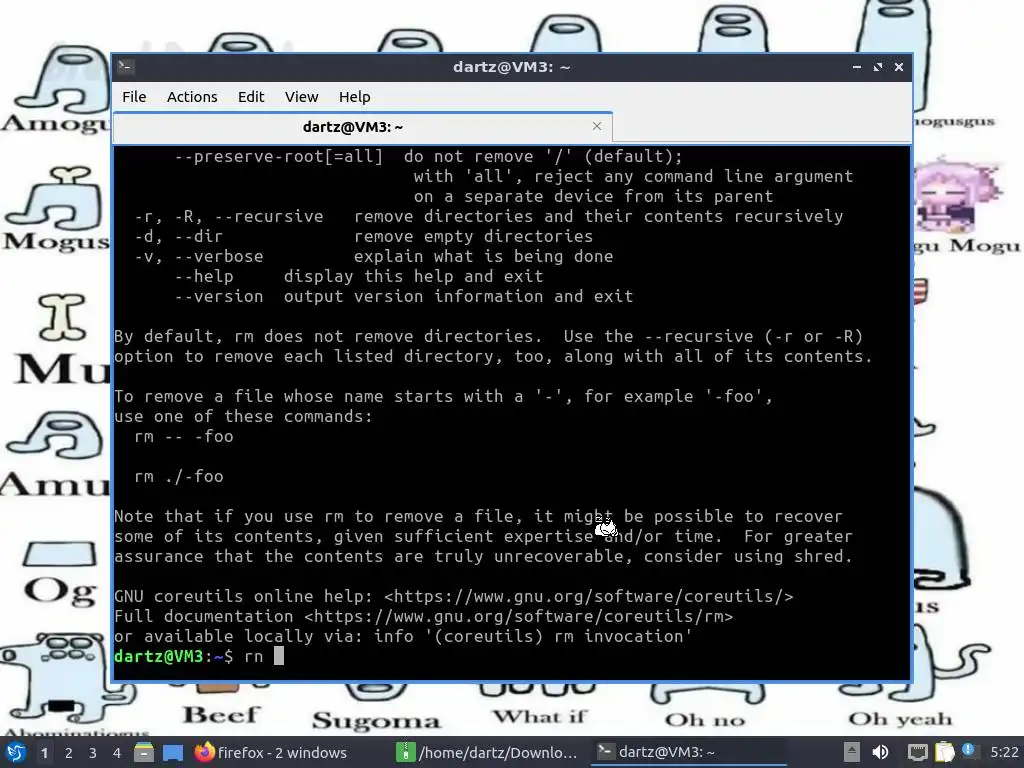
Task: Open the Lubuntu start menu
Action: (x=16, y=752)
